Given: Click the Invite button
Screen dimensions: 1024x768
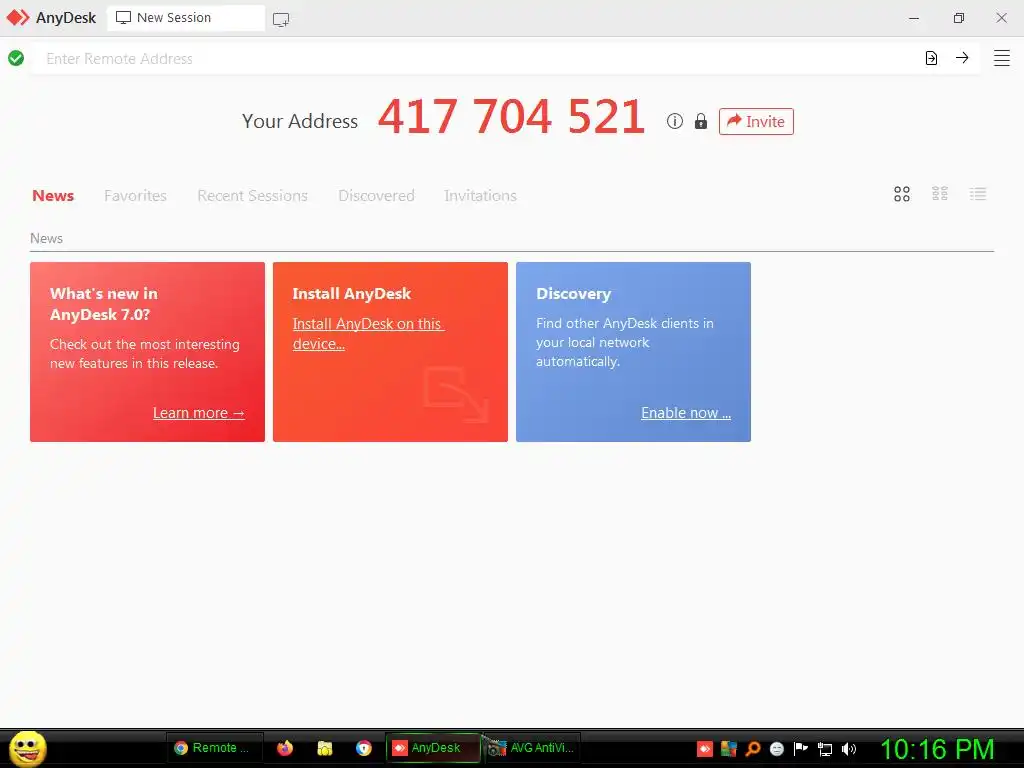Looking at the screenshot, I should pos(756,121).
